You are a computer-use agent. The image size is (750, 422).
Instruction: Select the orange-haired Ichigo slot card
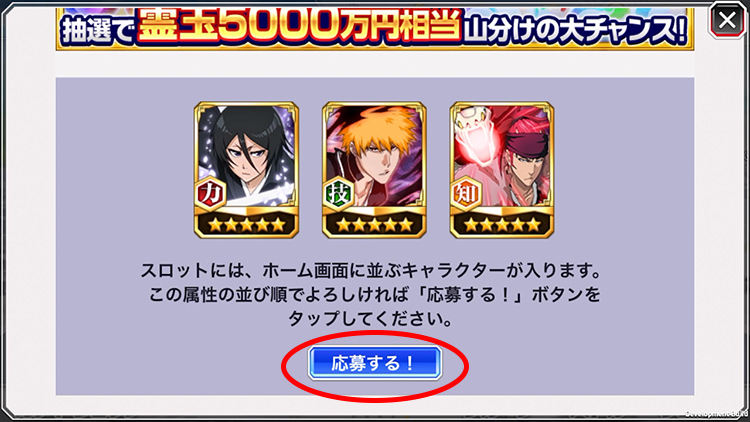(375, 169)
